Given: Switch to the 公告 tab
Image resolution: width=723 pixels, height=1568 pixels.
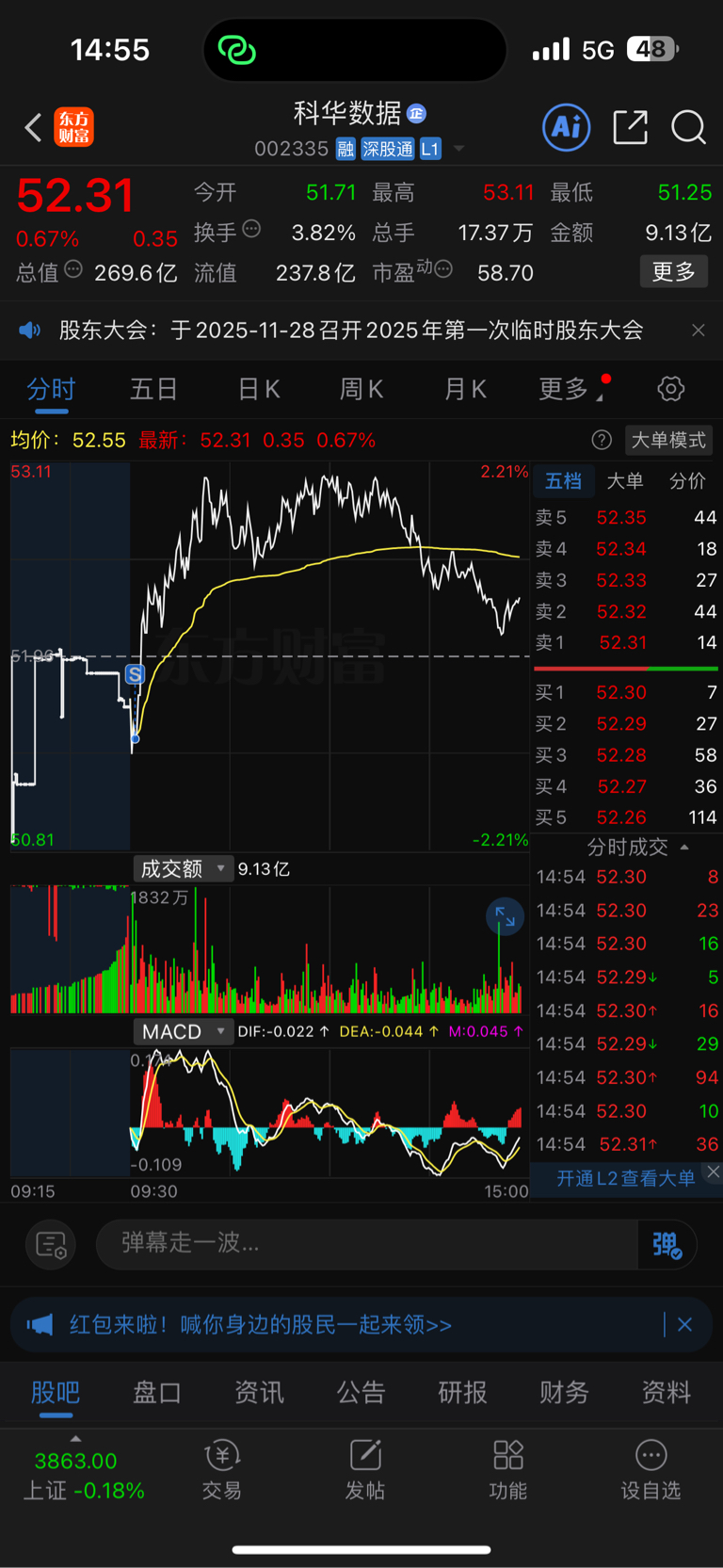Looking at the screenshot, I should (361, 1393).
